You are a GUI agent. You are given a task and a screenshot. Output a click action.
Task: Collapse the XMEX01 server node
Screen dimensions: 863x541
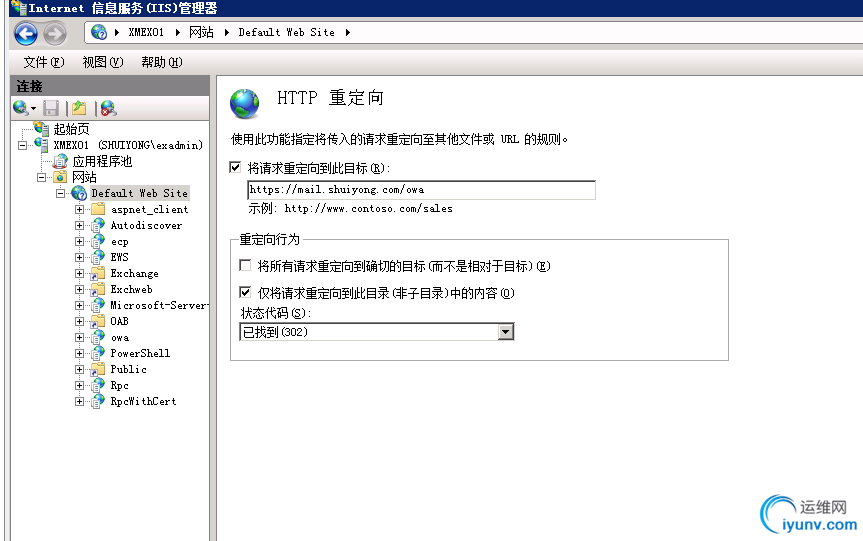pyautogui.click(x=23, y=145)
